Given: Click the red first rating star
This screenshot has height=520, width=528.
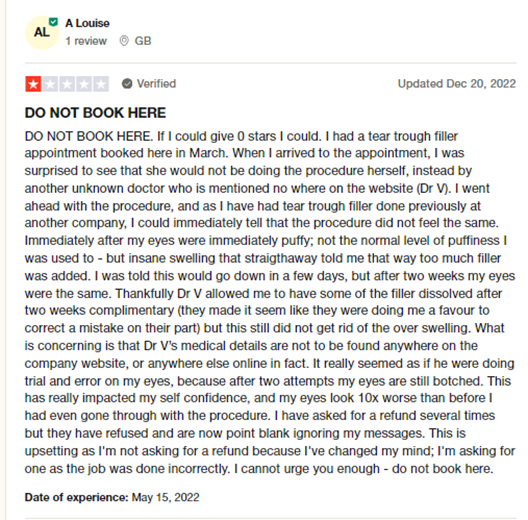Looking at the screenshot, I should 33,84.
